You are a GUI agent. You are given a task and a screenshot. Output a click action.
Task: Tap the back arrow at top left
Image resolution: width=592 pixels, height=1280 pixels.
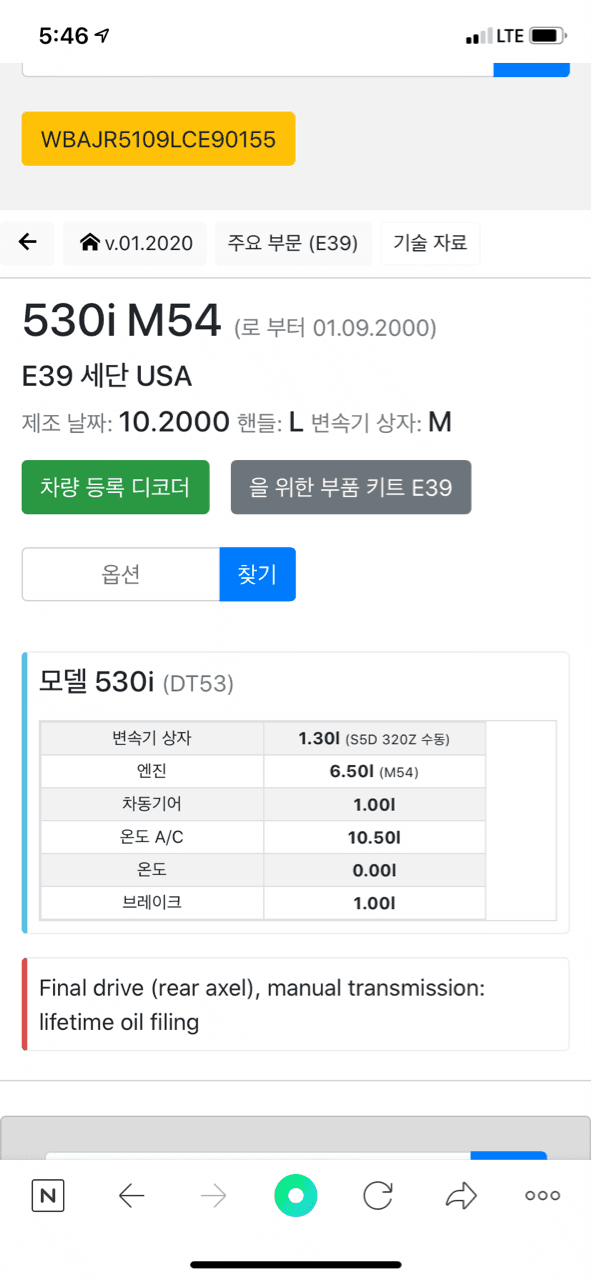[x=27, y=243]
